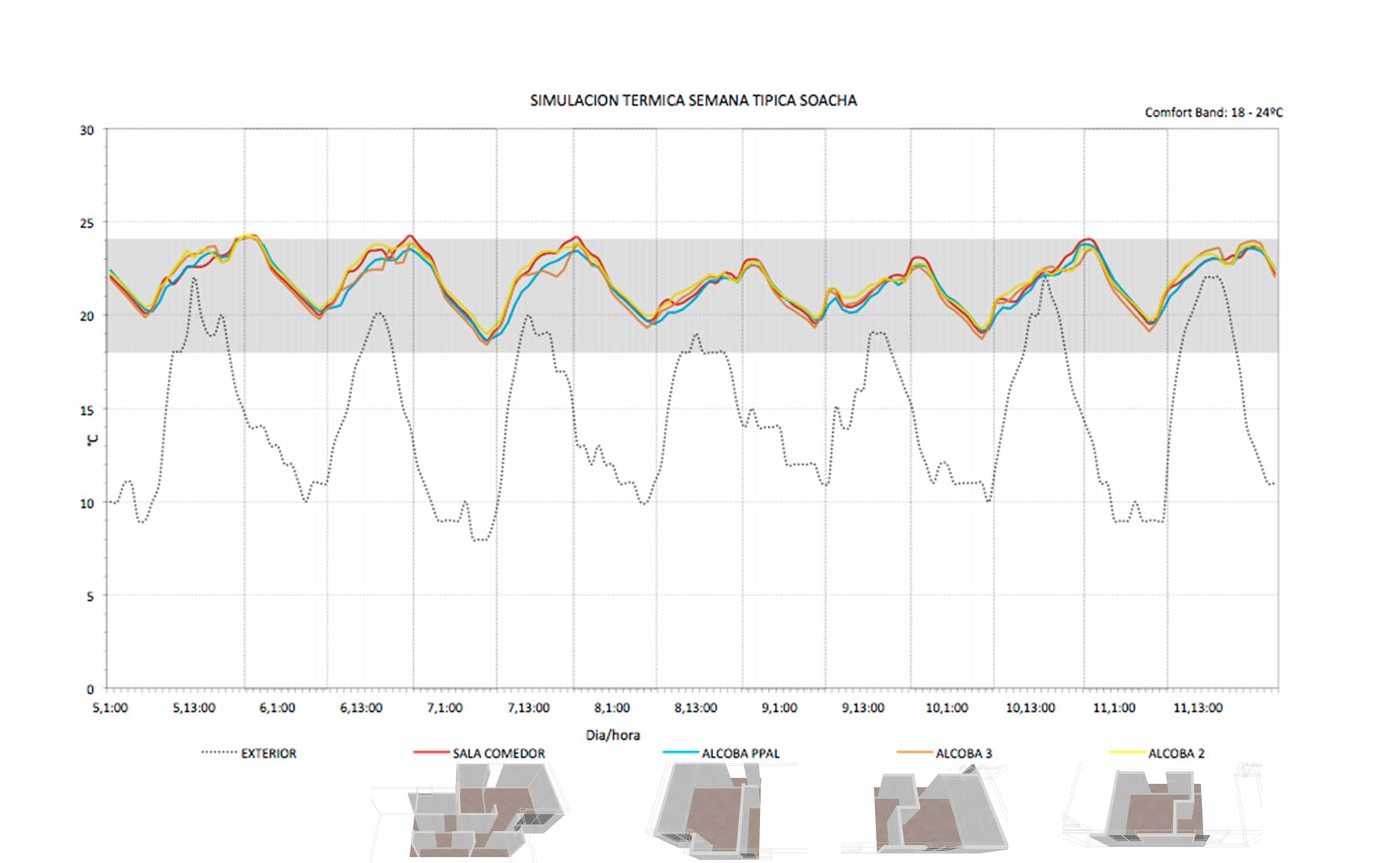Image resolution: width=1400 pixels, height=863 pixels.
Task: Click the 7,1:00 x-axis tick label
Action: click(x=444, y=708)
